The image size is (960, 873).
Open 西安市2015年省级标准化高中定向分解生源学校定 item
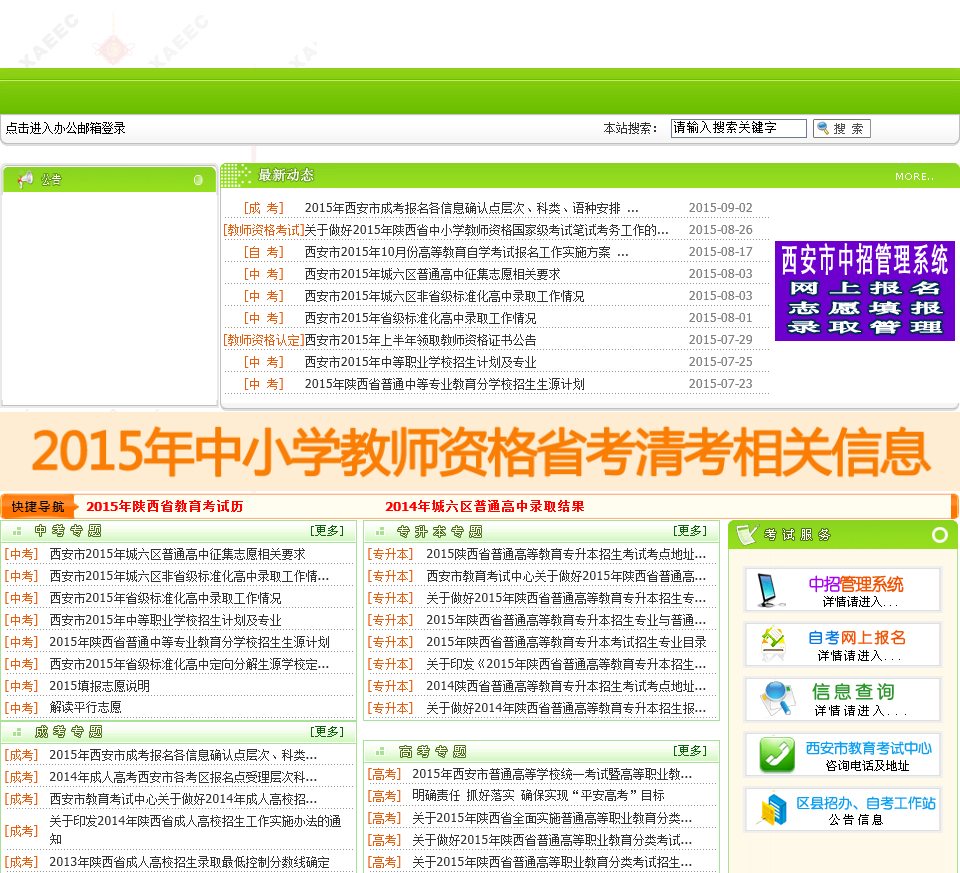coord(189,664)
